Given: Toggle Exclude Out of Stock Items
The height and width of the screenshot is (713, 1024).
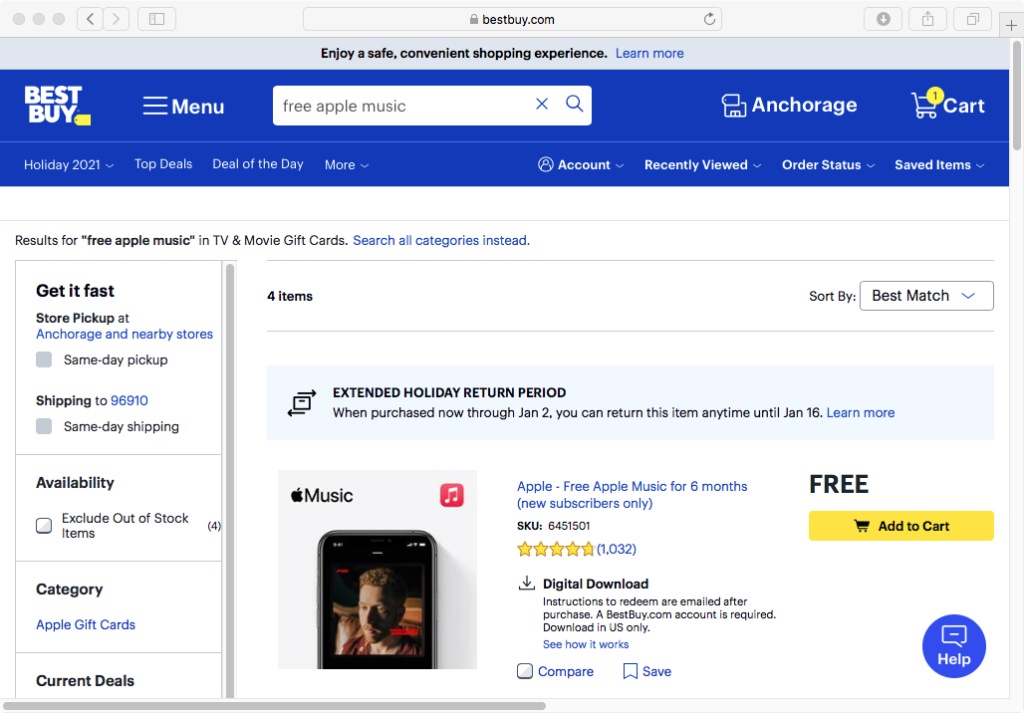Looking at the screenshot, I should point(44,526).
